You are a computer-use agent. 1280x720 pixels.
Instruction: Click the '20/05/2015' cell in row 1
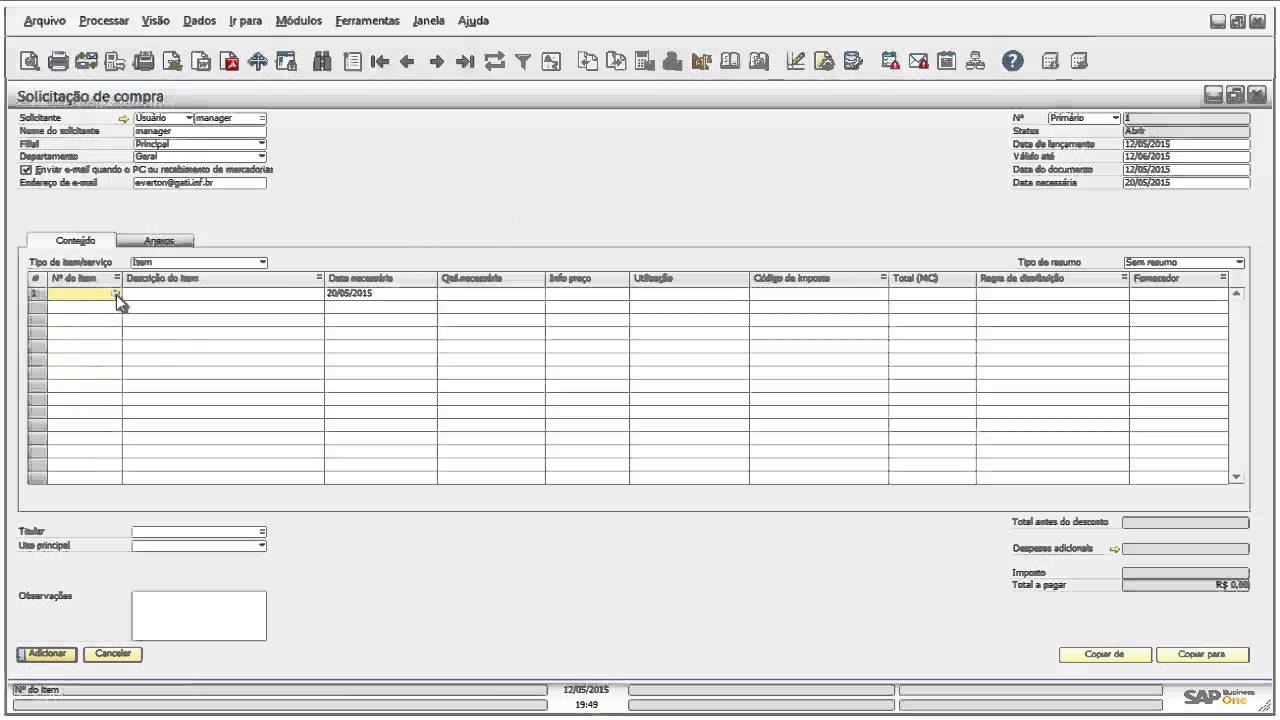pyautogui.click(x=380, y=294)
